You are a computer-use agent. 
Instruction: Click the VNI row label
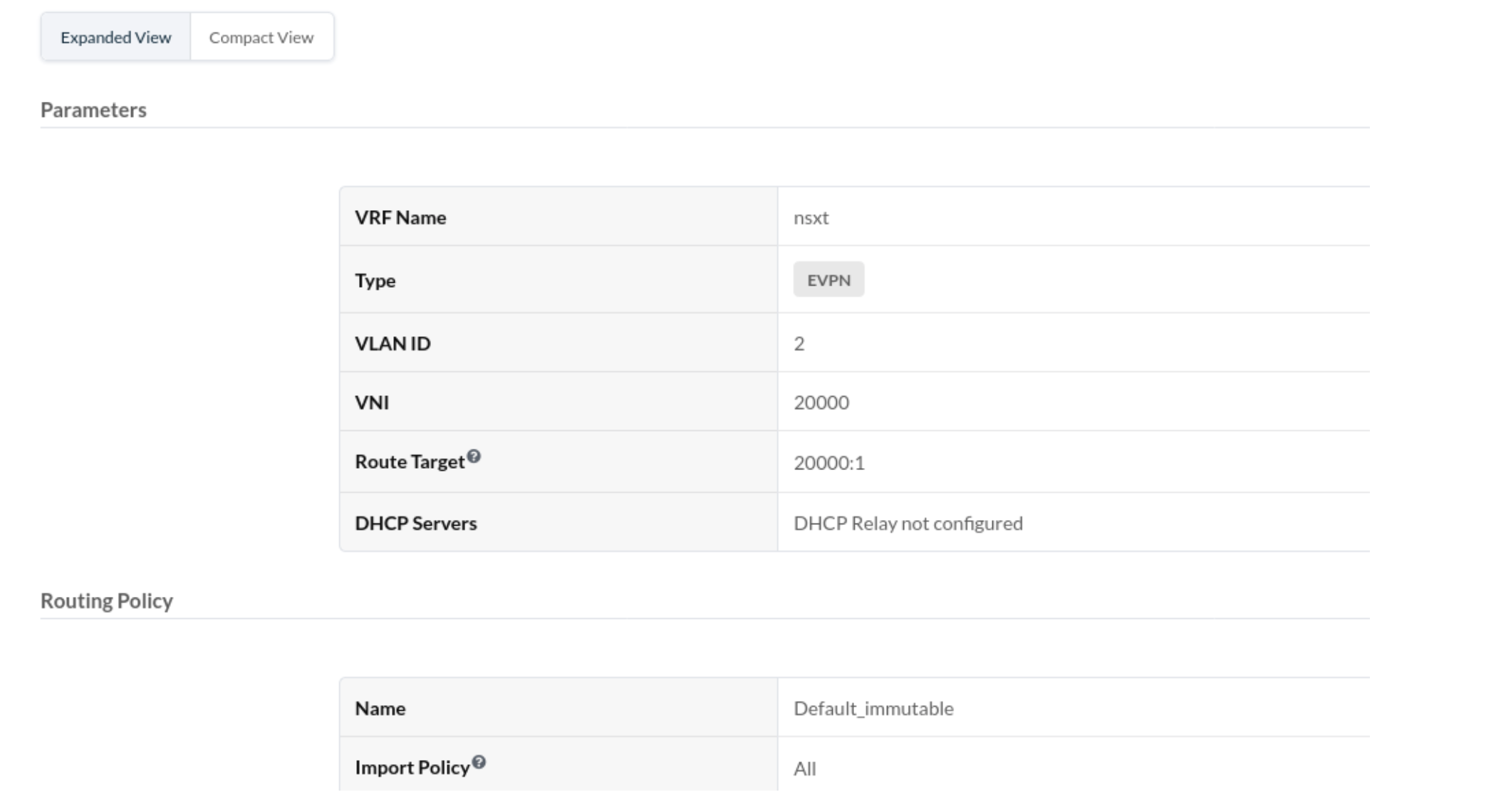tap(372, 402)
